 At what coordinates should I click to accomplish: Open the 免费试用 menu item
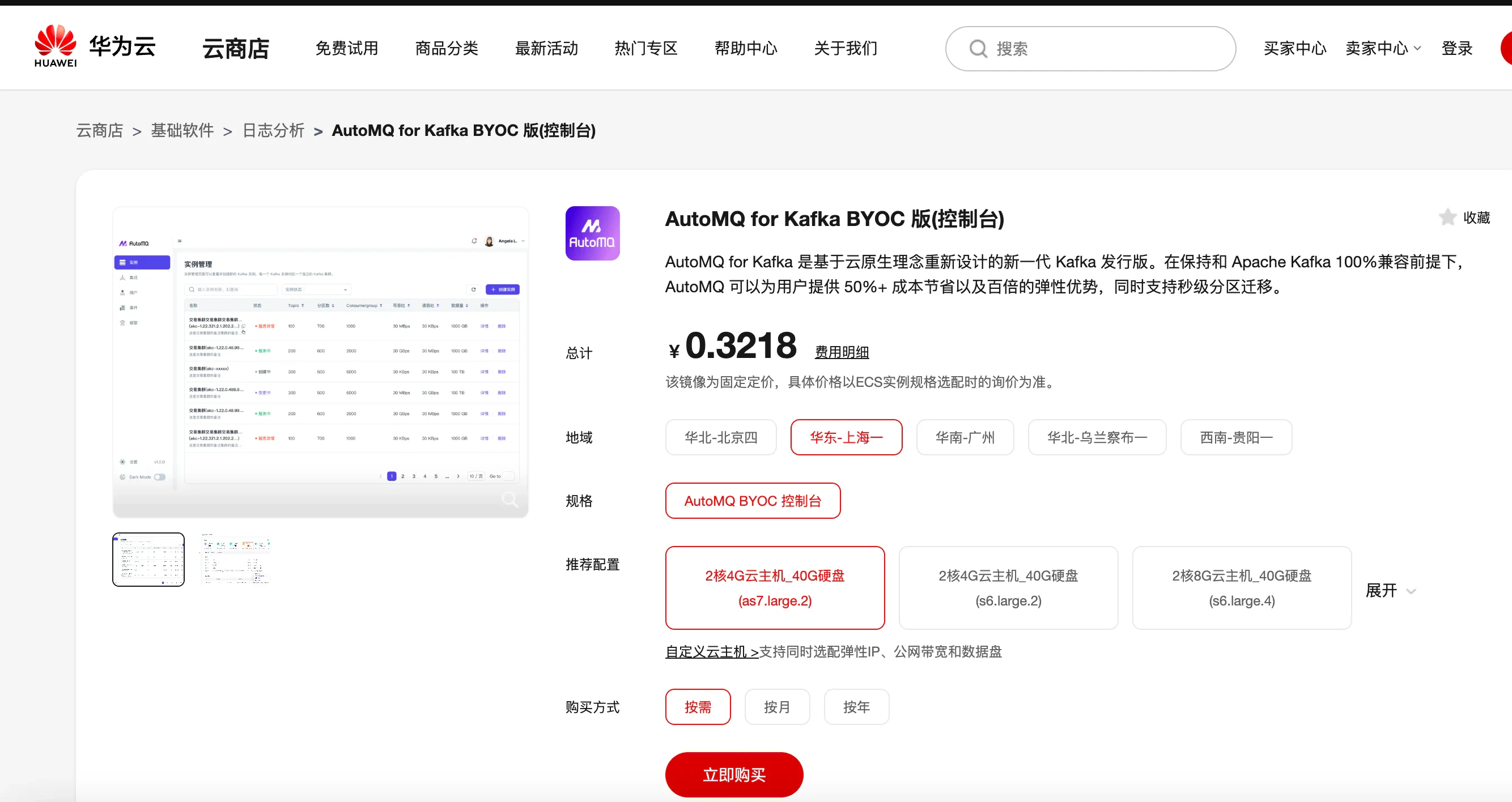tap(346, 49)
